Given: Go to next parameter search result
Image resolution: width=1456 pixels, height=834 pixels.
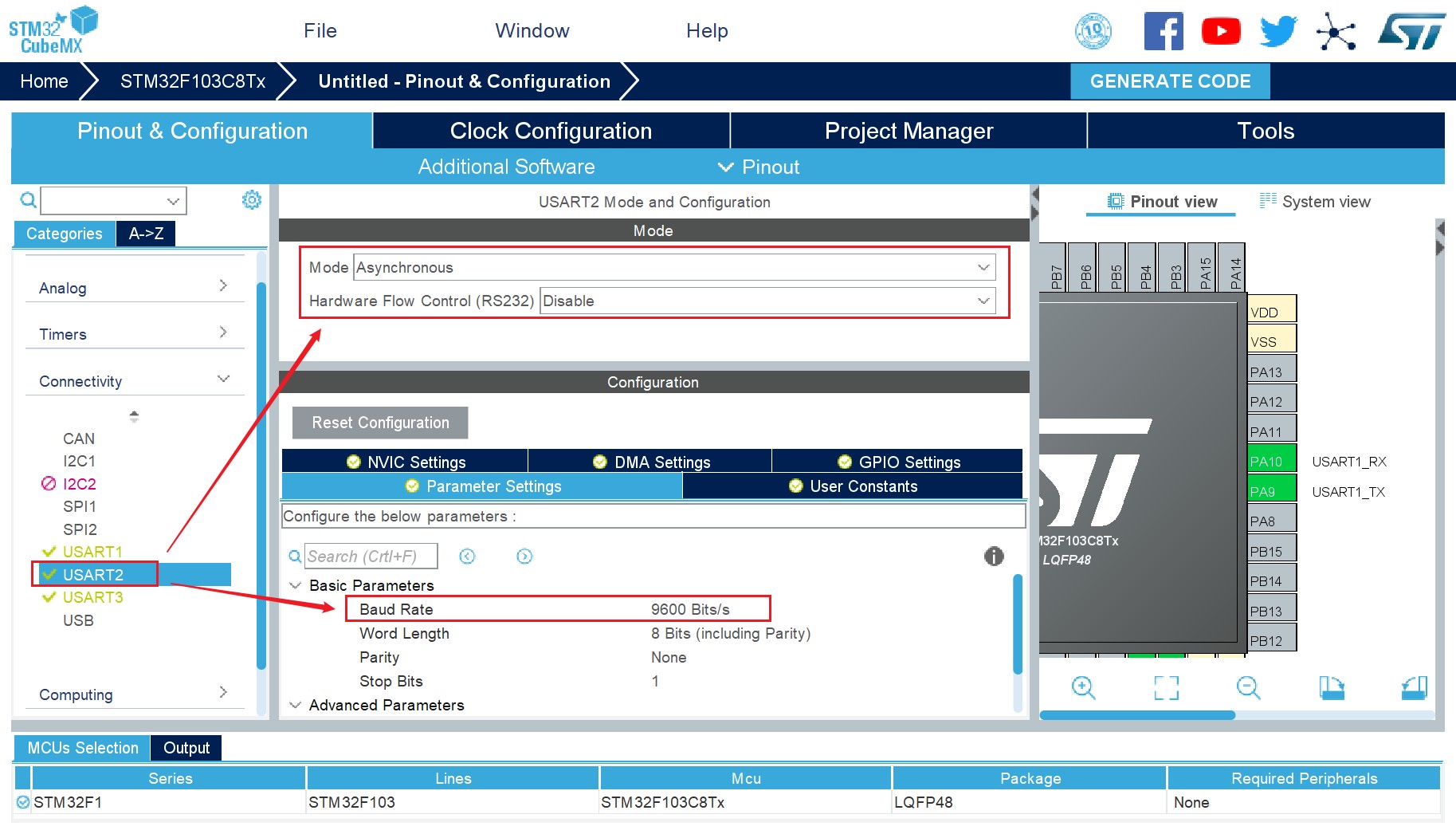Looking at the screenshot, I should 524,557.
